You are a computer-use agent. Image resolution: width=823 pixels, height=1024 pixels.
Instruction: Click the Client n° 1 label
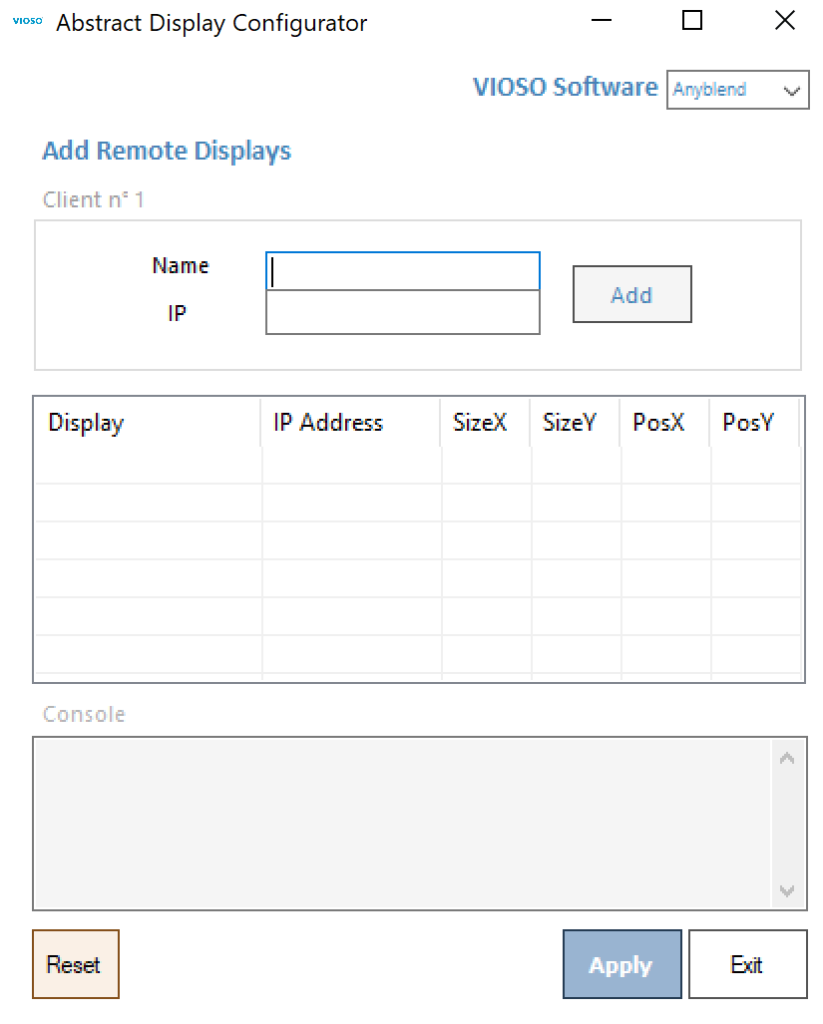pyautogui.click(x=93, y=199)
